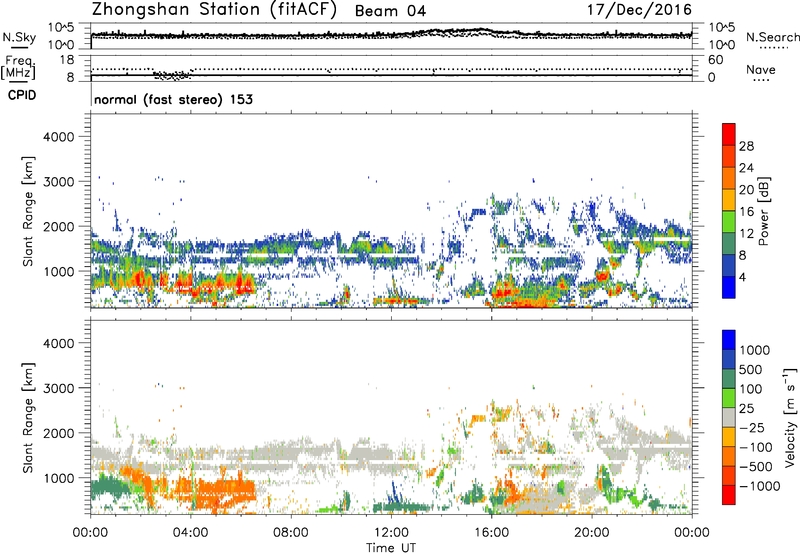Click 28 on the power colorbar

[746, 146]
